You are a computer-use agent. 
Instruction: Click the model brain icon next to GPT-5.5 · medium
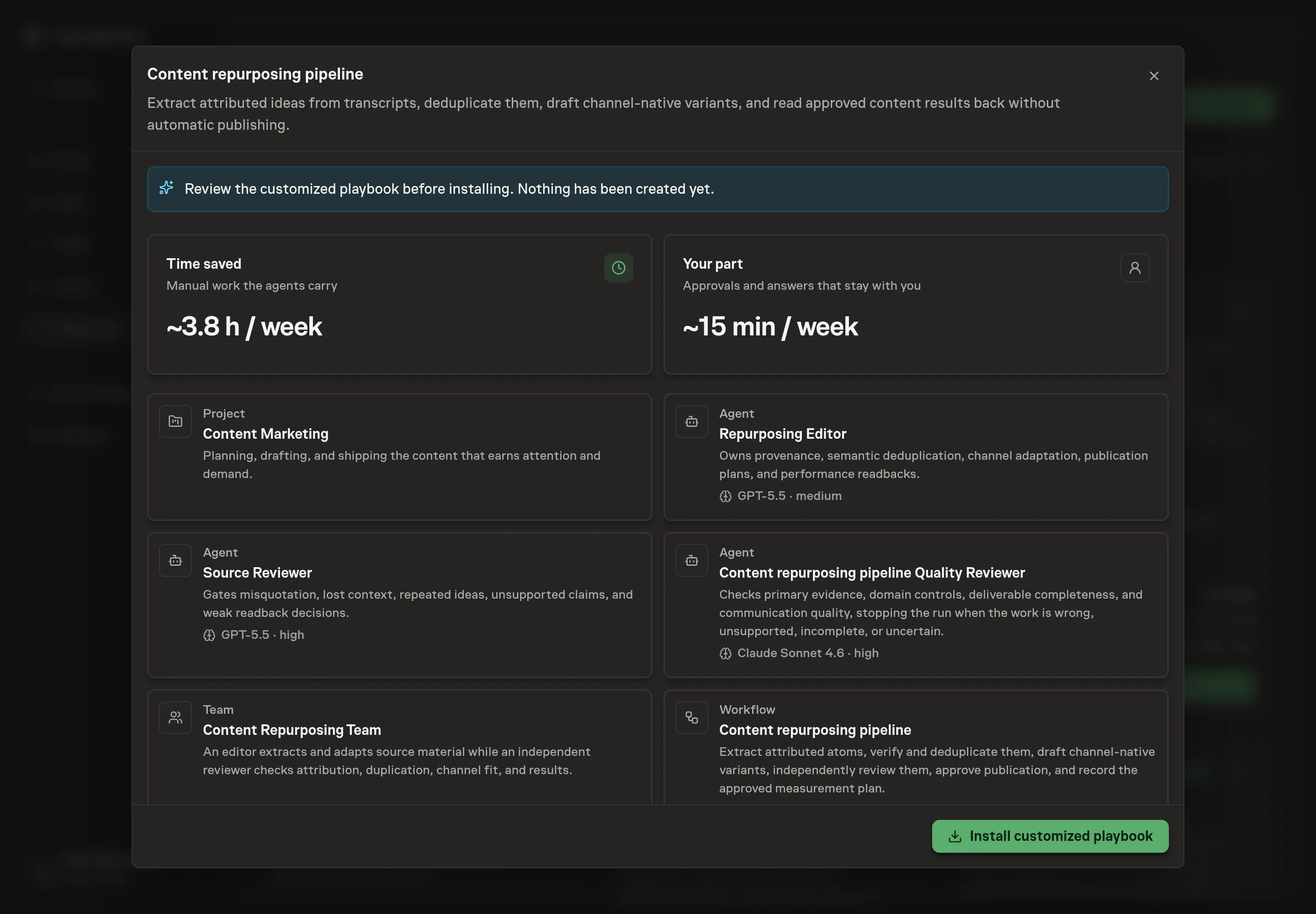click(725, 496)
